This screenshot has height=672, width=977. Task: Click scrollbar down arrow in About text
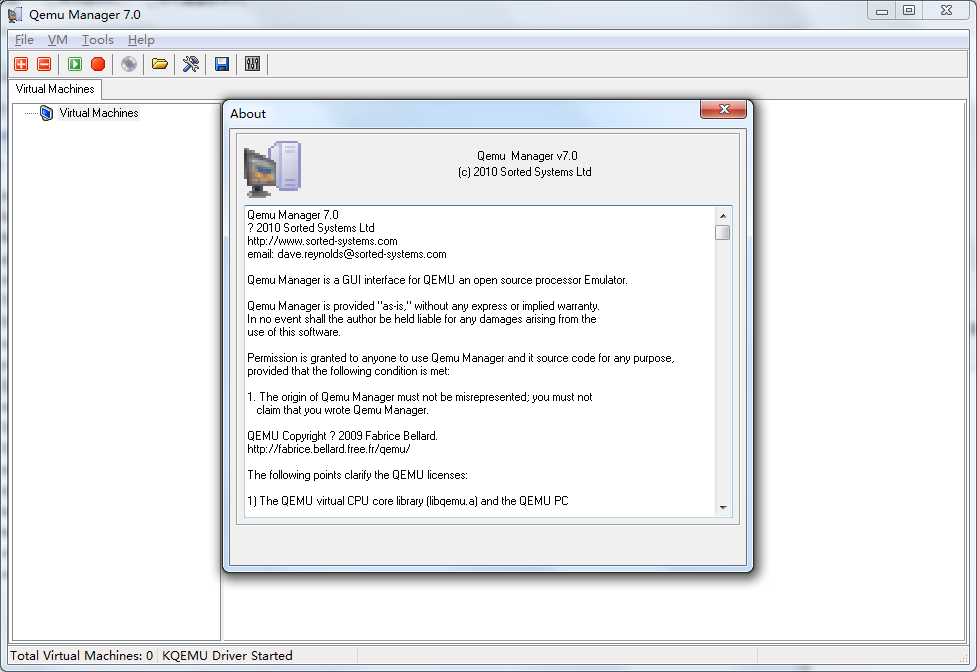tap(723, 508)
